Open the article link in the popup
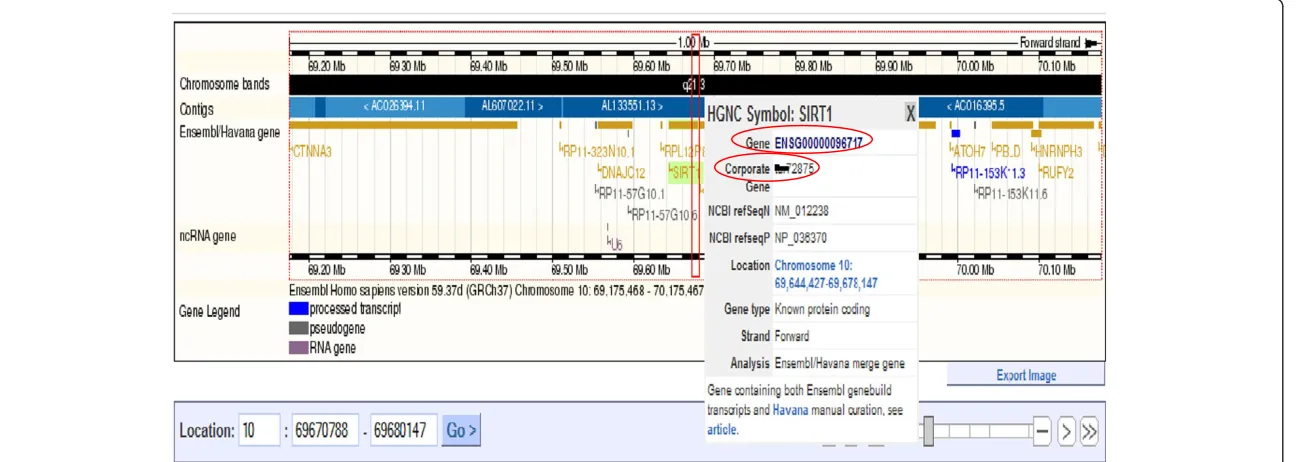This screenshot has width=1302, height=462. point(721,430)
